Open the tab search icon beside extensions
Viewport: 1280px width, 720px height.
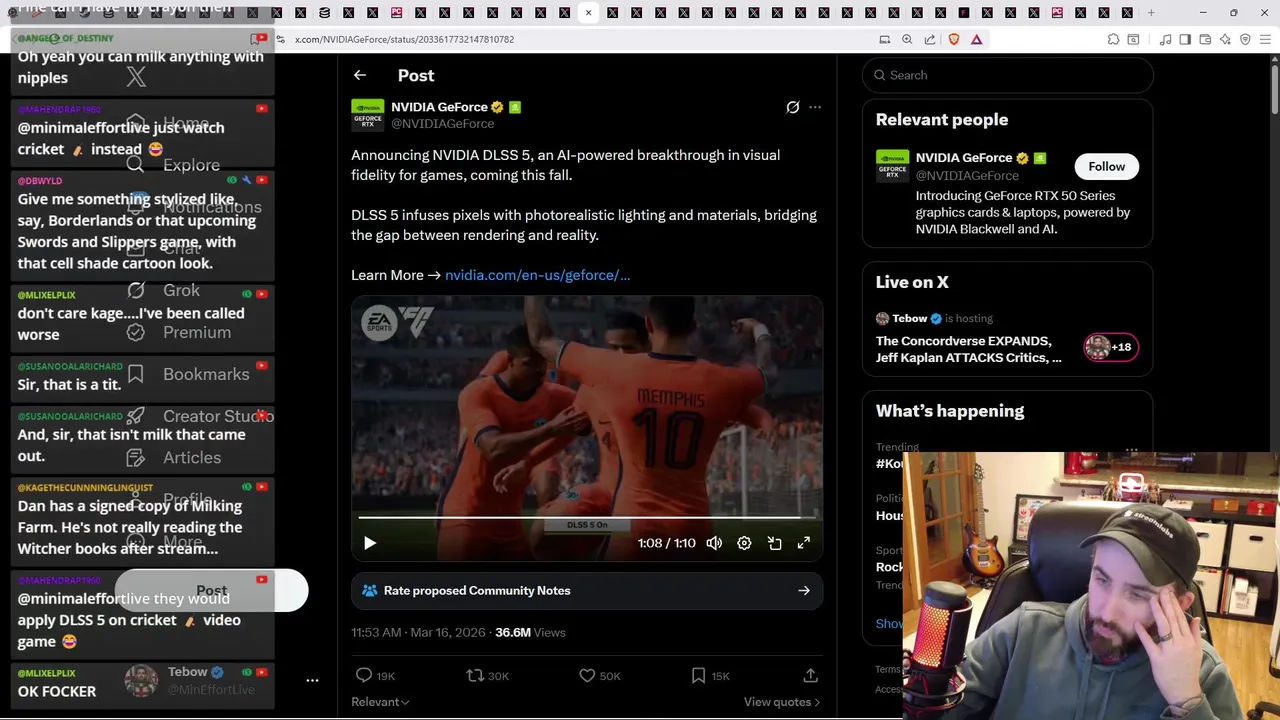pos(1133,40)
